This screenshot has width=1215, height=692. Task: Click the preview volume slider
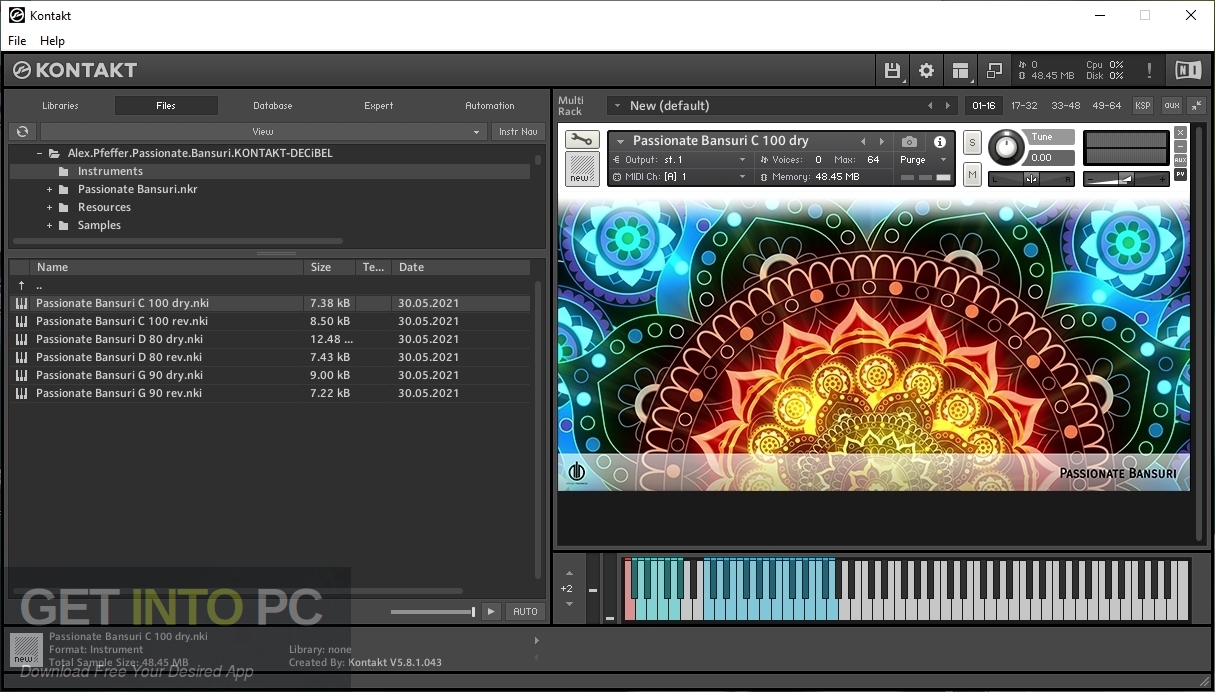[432, 612]
